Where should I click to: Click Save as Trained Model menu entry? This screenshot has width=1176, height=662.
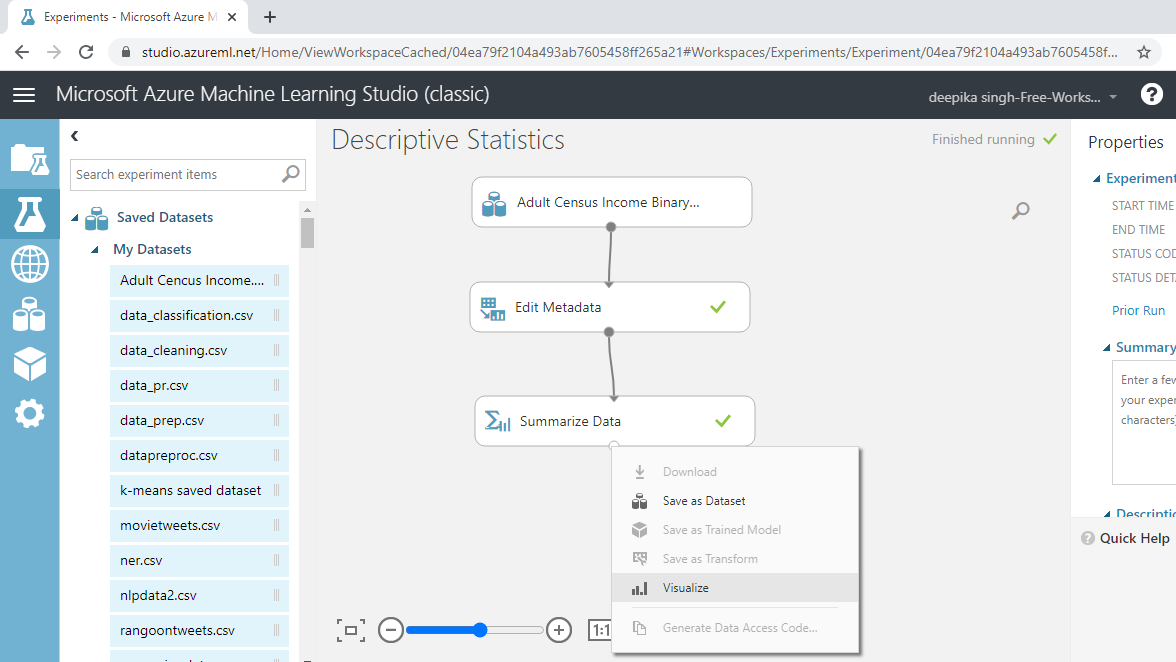(735, 530)
